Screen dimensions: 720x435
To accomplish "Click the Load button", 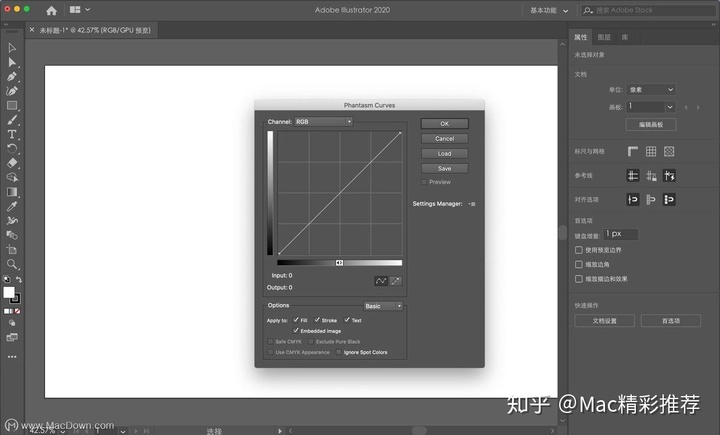I will pos(444,153).
